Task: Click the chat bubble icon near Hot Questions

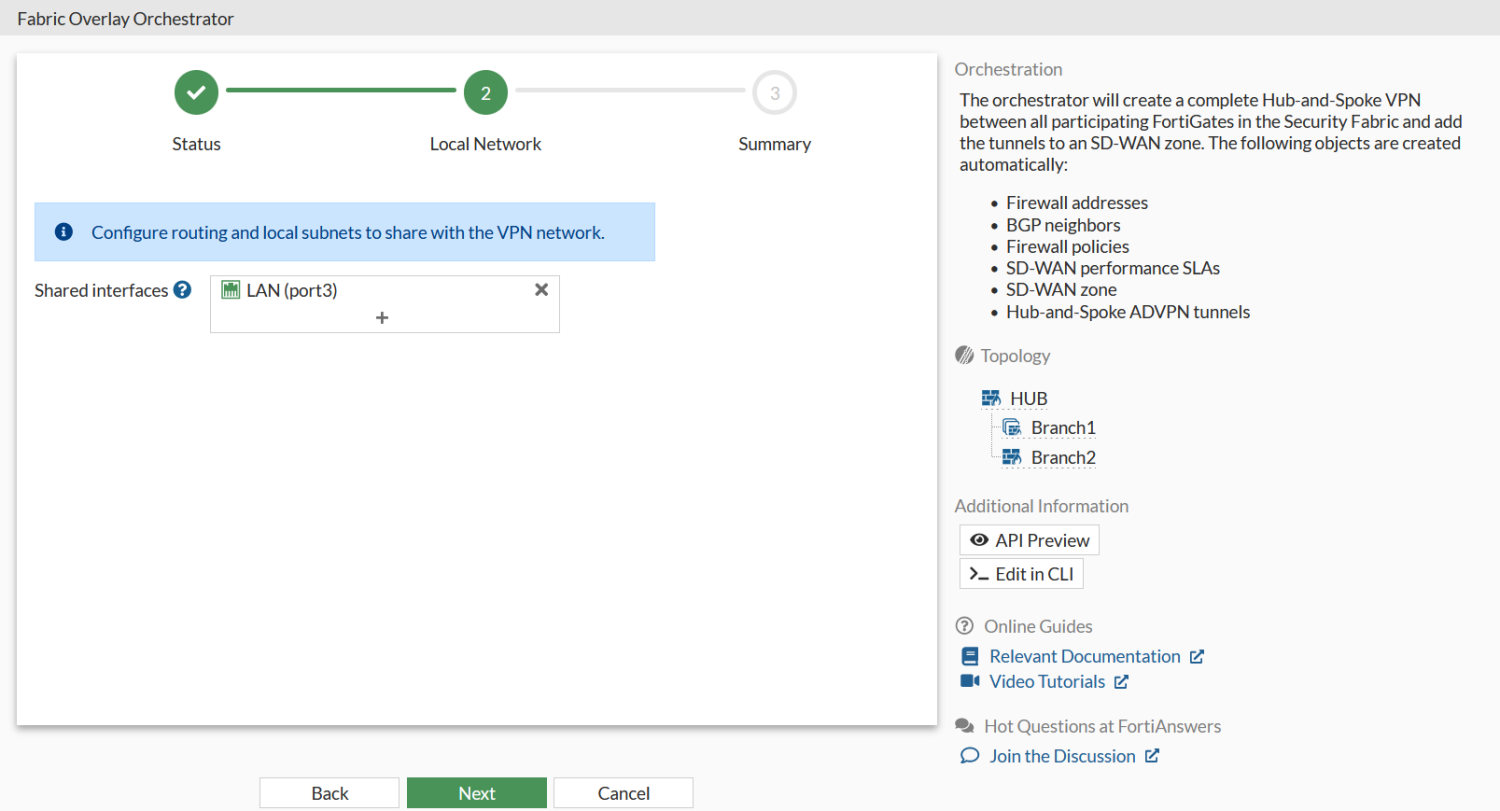Action: [x=963, y=725]
